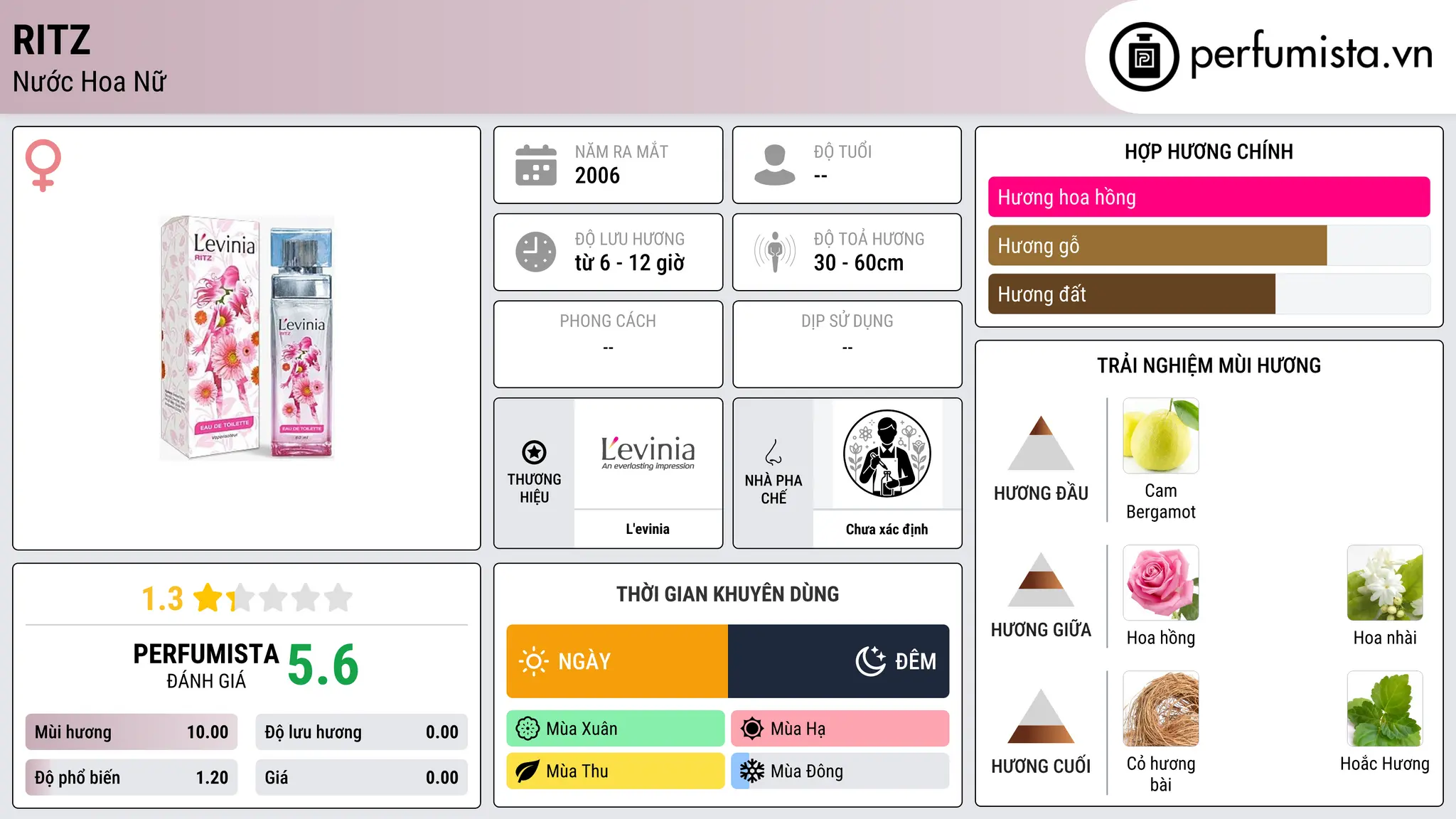Select the Mùa Xuân season bar
This screenshot has width=1456, height=819.
(616, 729)
